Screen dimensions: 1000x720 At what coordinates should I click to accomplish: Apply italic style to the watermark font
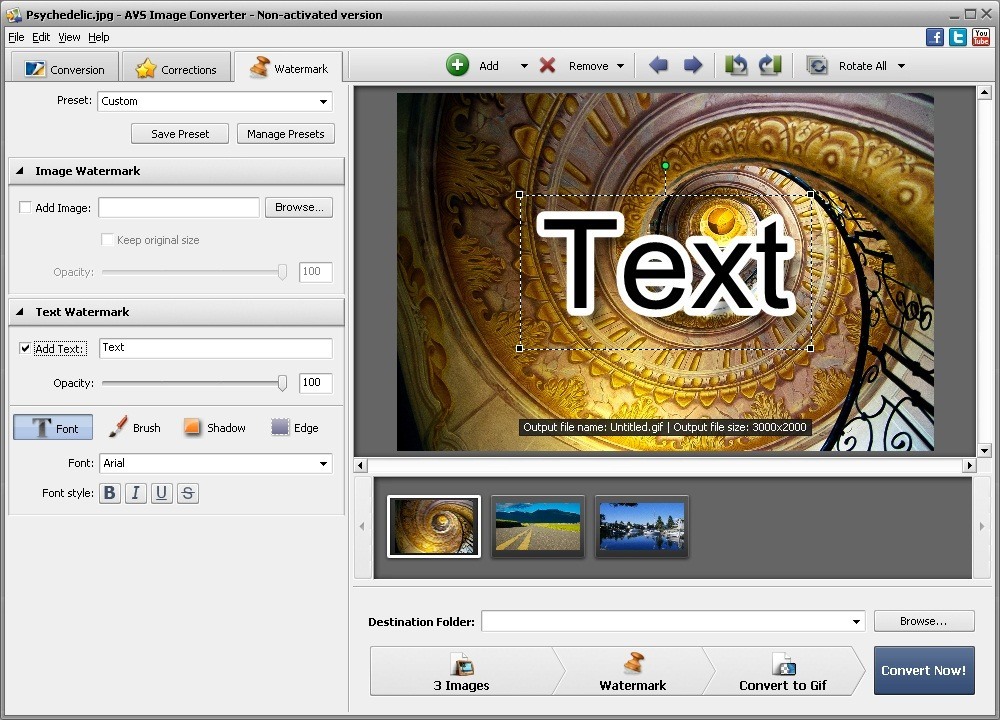(x=135, y=493)
